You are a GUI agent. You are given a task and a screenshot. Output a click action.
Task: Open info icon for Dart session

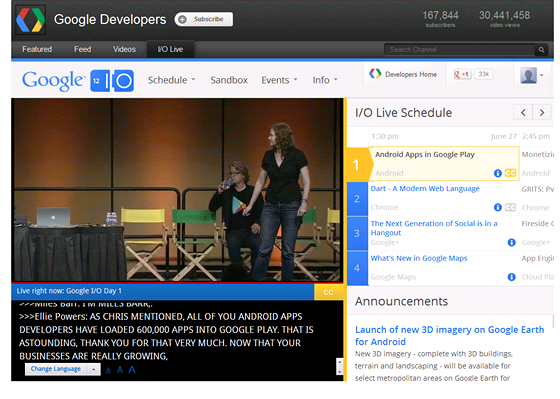pyautogui.click(x=498, y=208)
